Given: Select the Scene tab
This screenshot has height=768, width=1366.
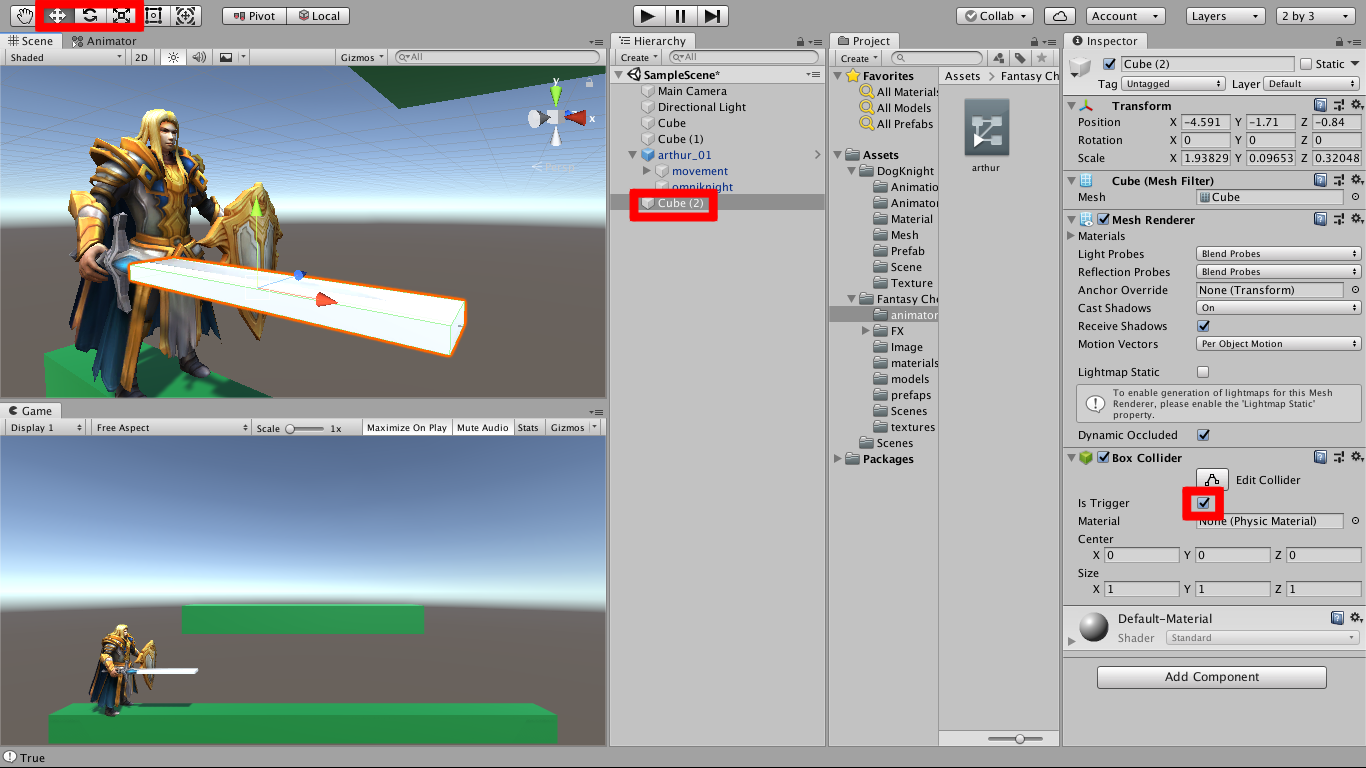Looking at the screenshot, I should click(31, 41).
